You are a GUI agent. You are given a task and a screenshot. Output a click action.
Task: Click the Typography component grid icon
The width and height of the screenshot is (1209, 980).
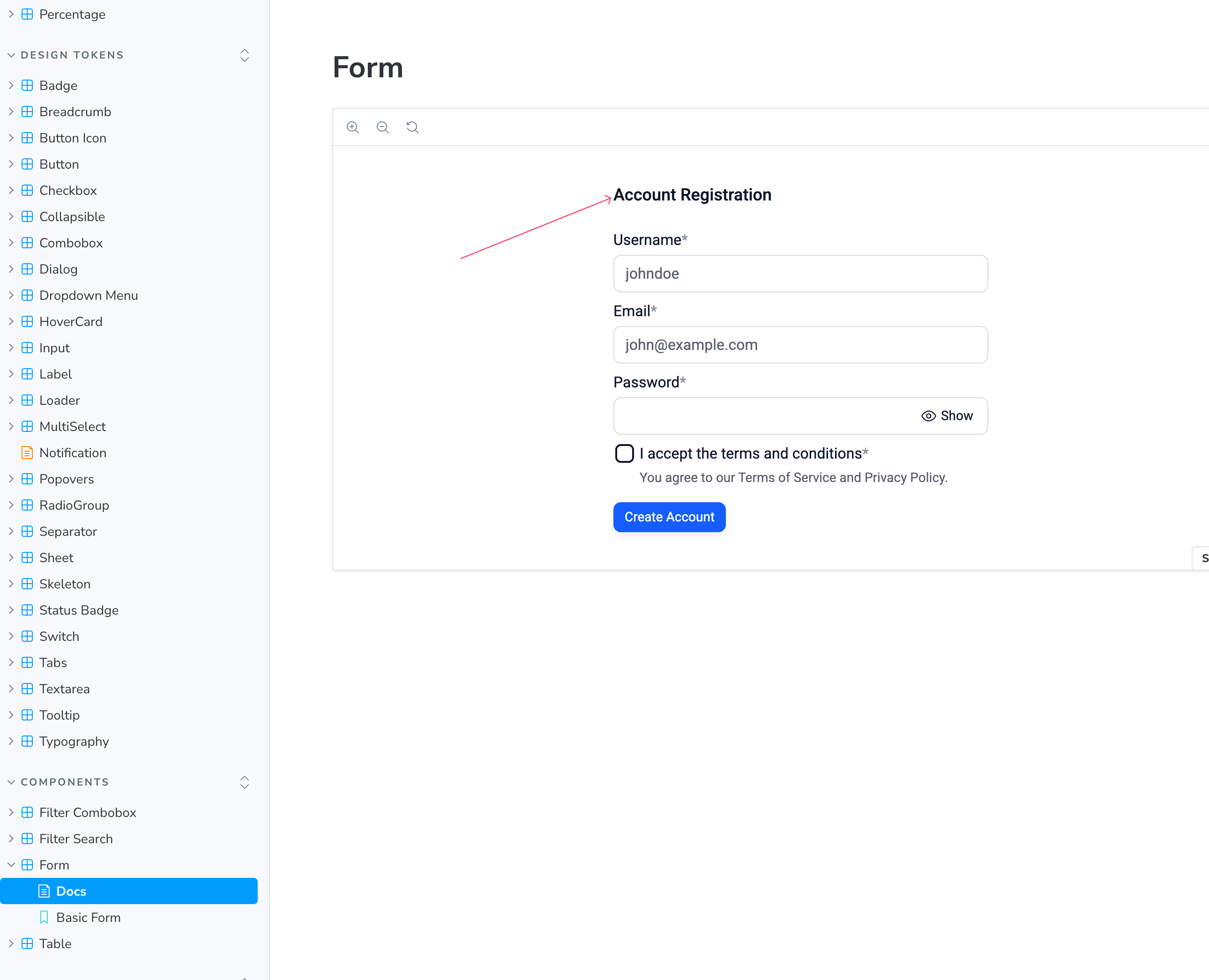click(27, 741)
